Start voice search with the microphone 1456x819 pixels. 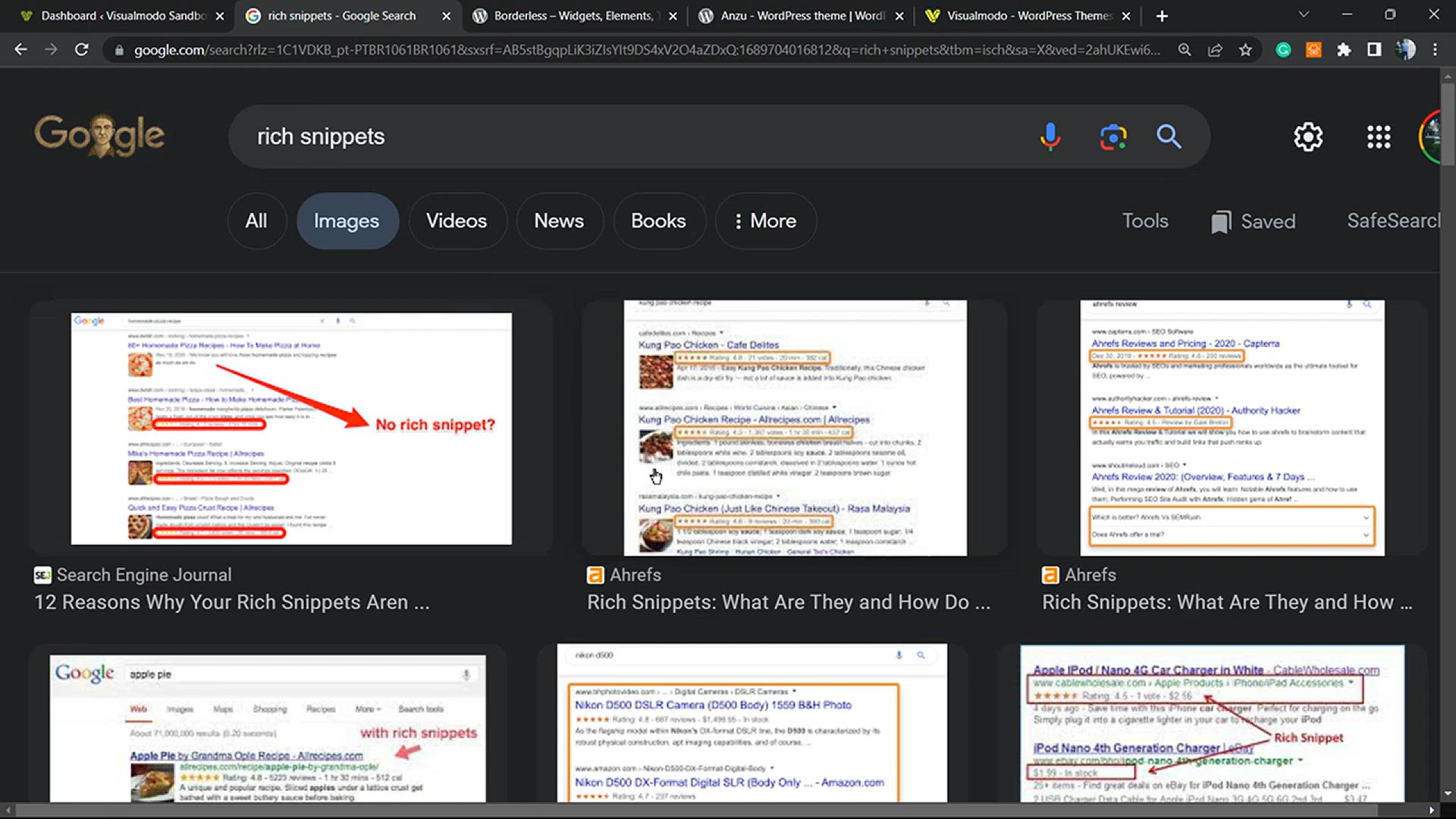pyautogui.click(x=1050, y=136)
